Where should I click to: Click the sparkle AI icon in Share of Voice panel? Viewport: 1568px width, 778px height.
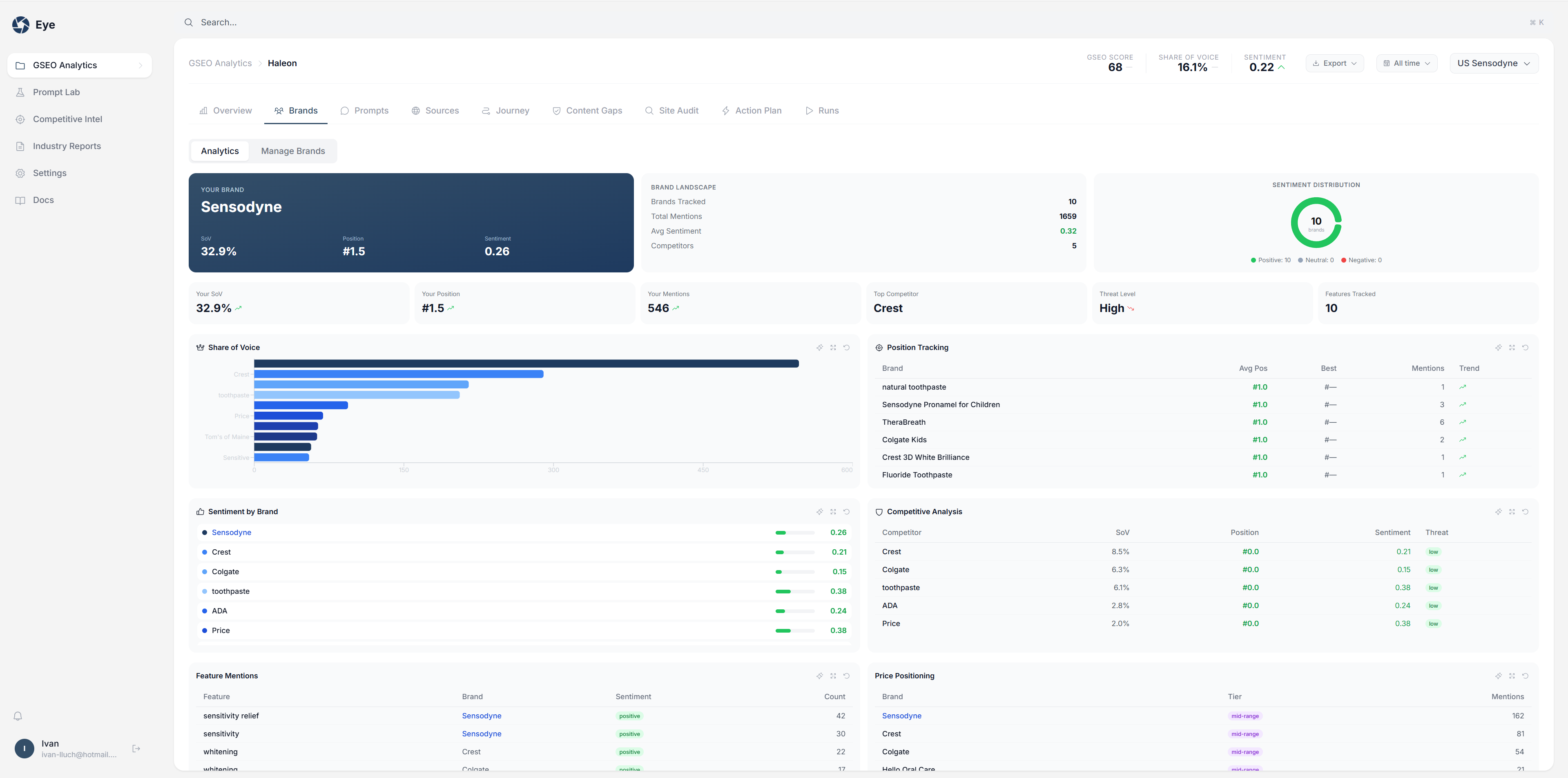click(x=819, y=348)
